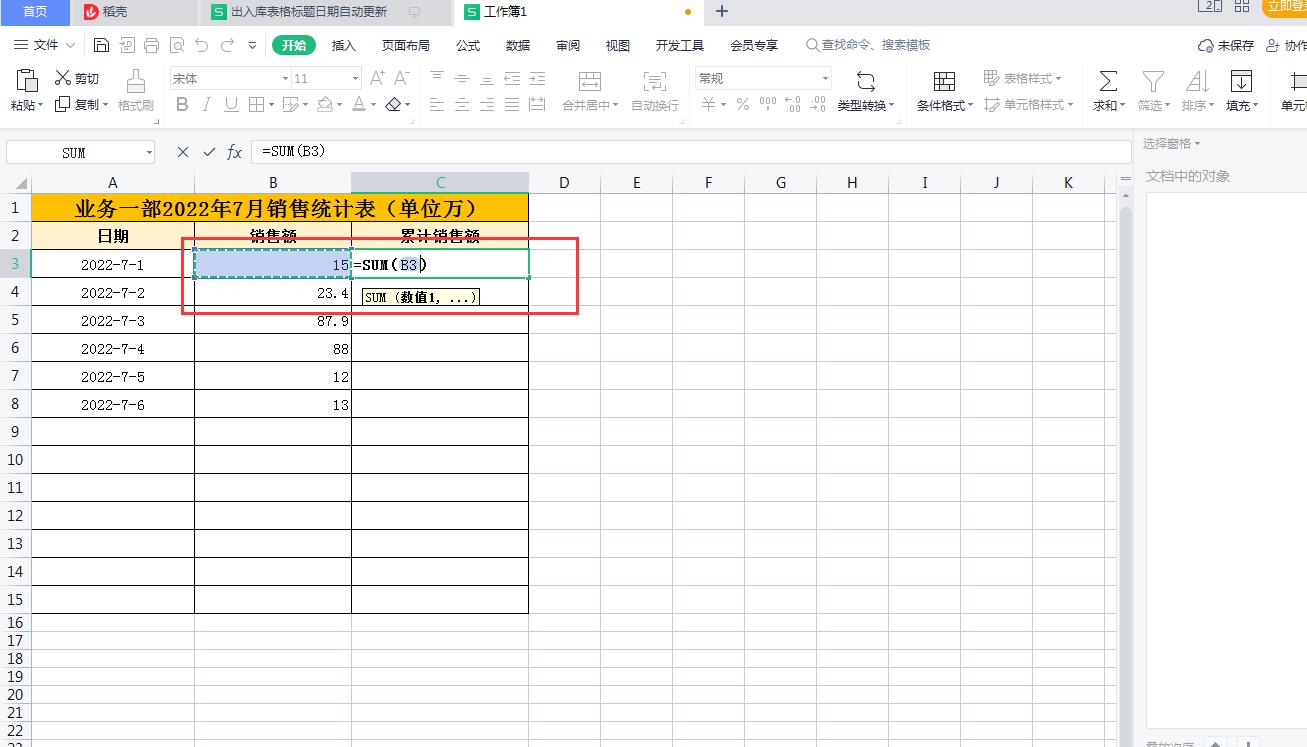The height and width of the screenshot is (747, 1307).
Task: Click the Home (首页) tab button
Action: [35, 12]
